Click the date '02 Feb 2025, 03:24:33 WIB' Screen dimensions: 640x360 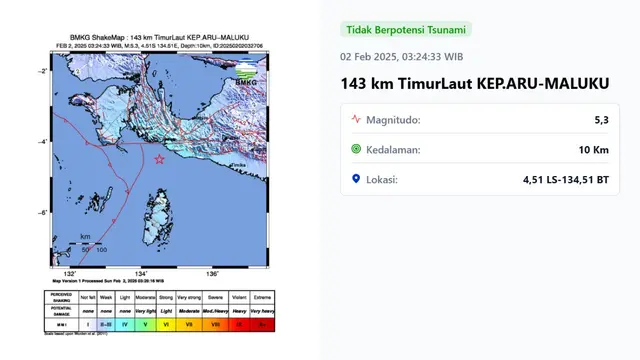click(402, 57)
